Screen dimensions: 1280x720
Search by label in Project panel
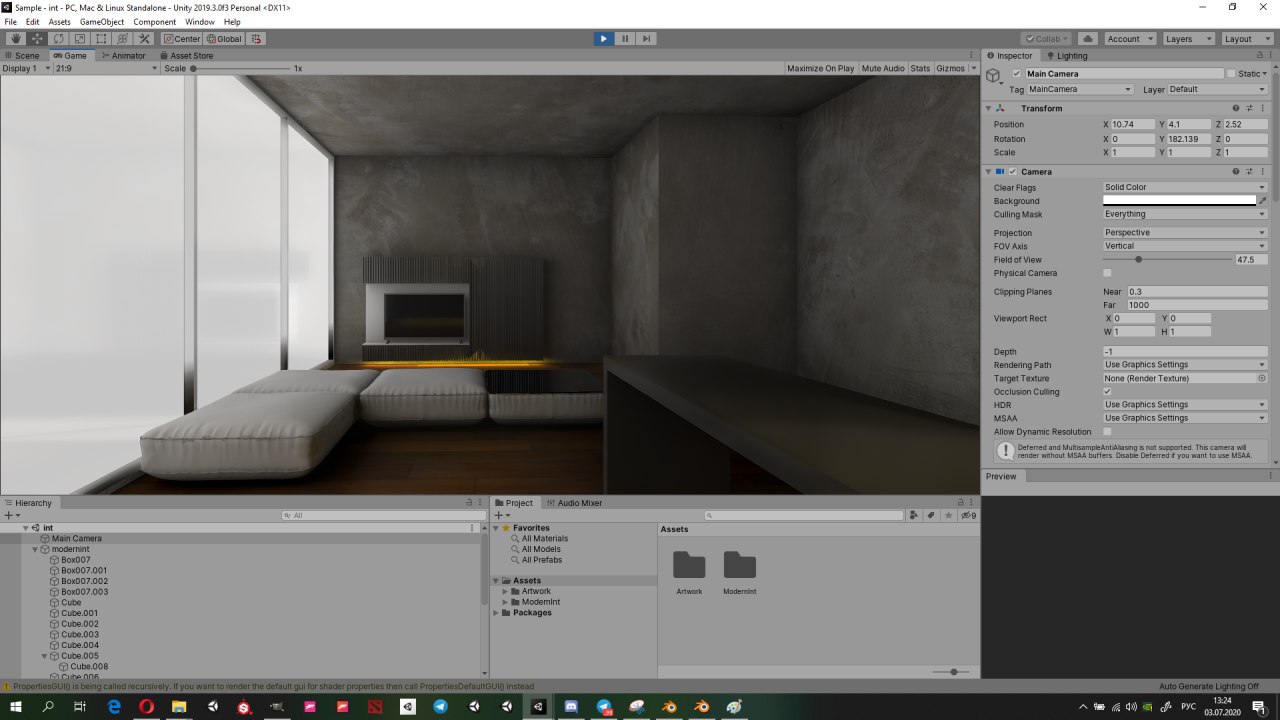click(x=931, y=515)
